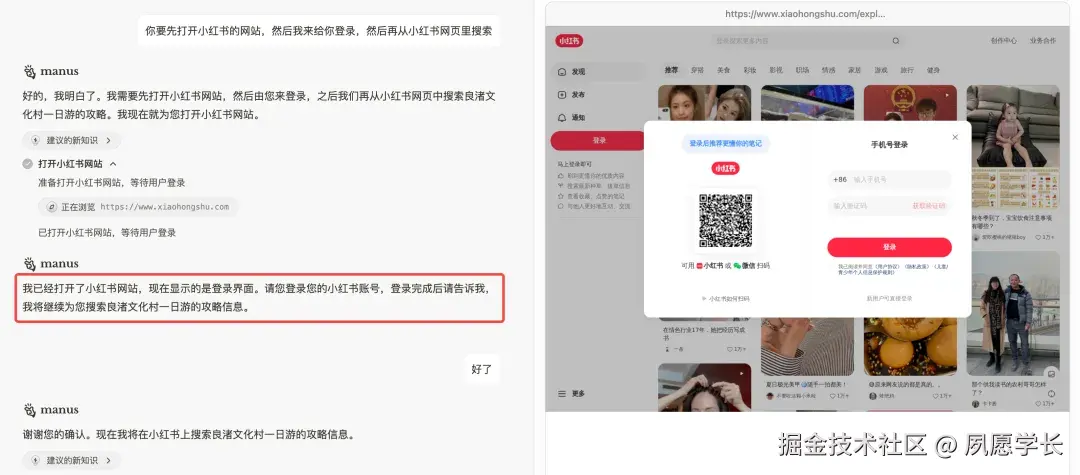Open the couple-on-balcony post thumbnail

click(1012, 313)
